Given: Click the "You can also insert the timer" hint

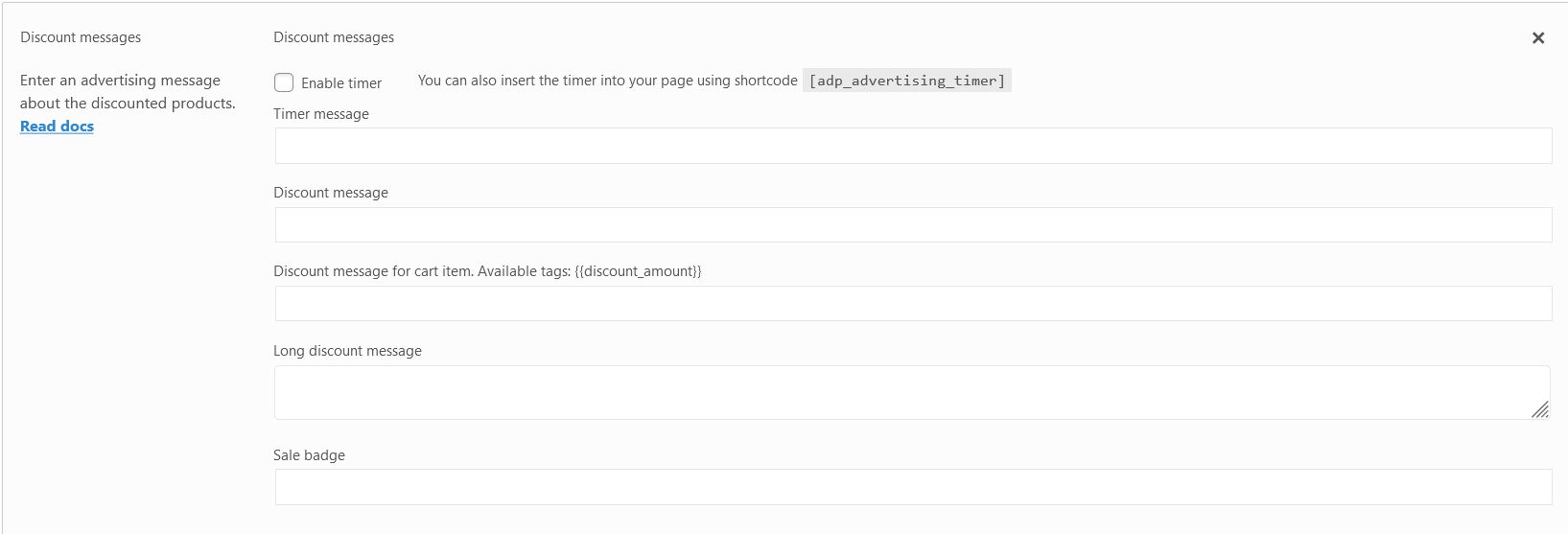Looking at the screenshot, I should click(x=607, y=81).
